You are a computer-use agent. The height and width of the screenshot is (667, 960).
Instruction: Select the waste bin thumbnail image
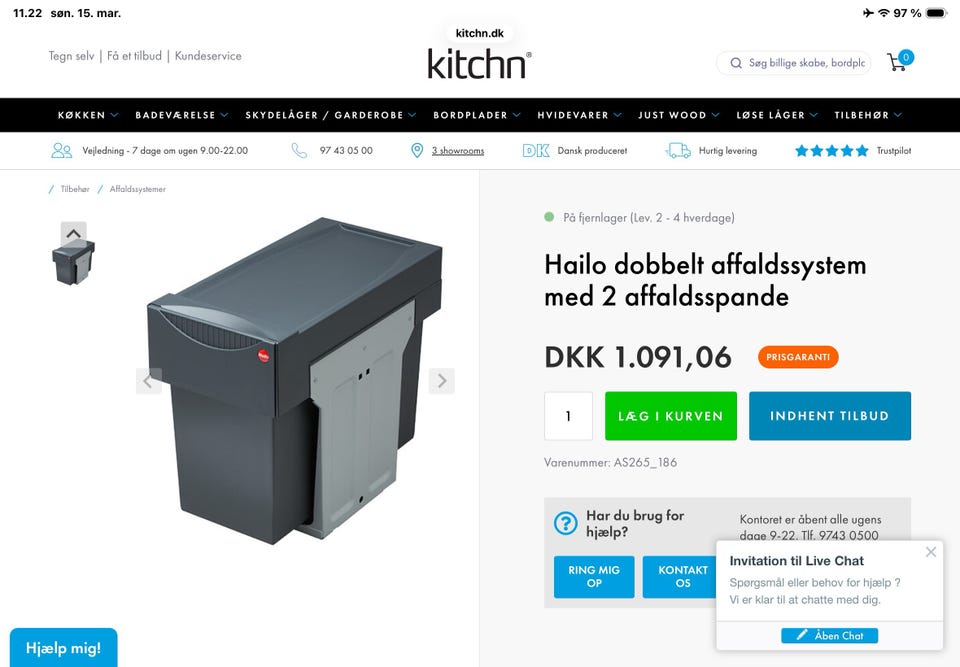point(73,262)
